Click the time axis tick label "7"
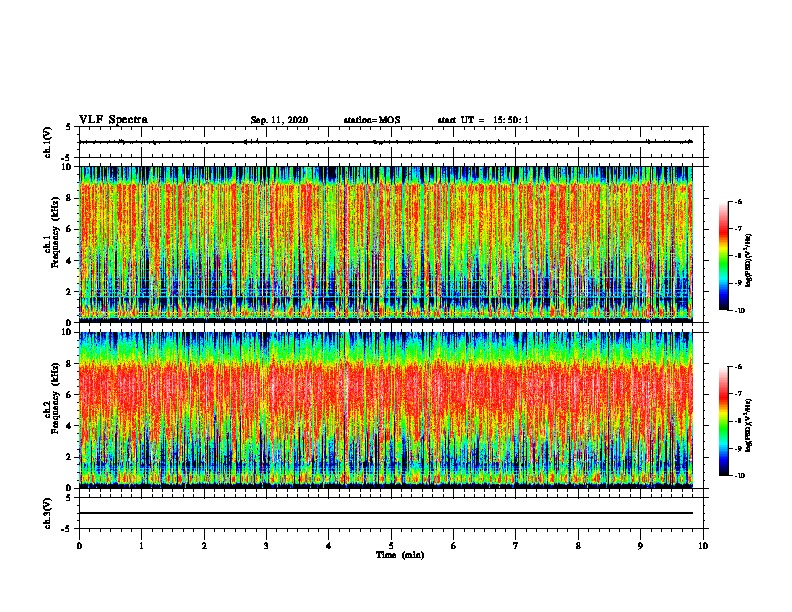The image size is (792, 612). [516, 546]
